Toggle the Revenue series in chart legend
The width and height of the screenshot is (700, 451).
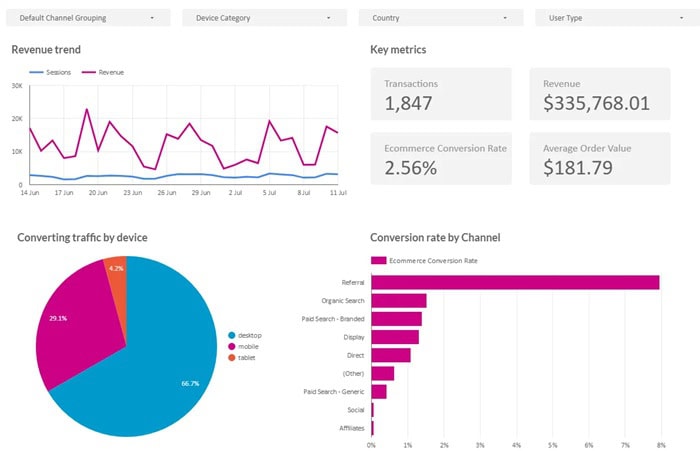(x=103, y=72)
